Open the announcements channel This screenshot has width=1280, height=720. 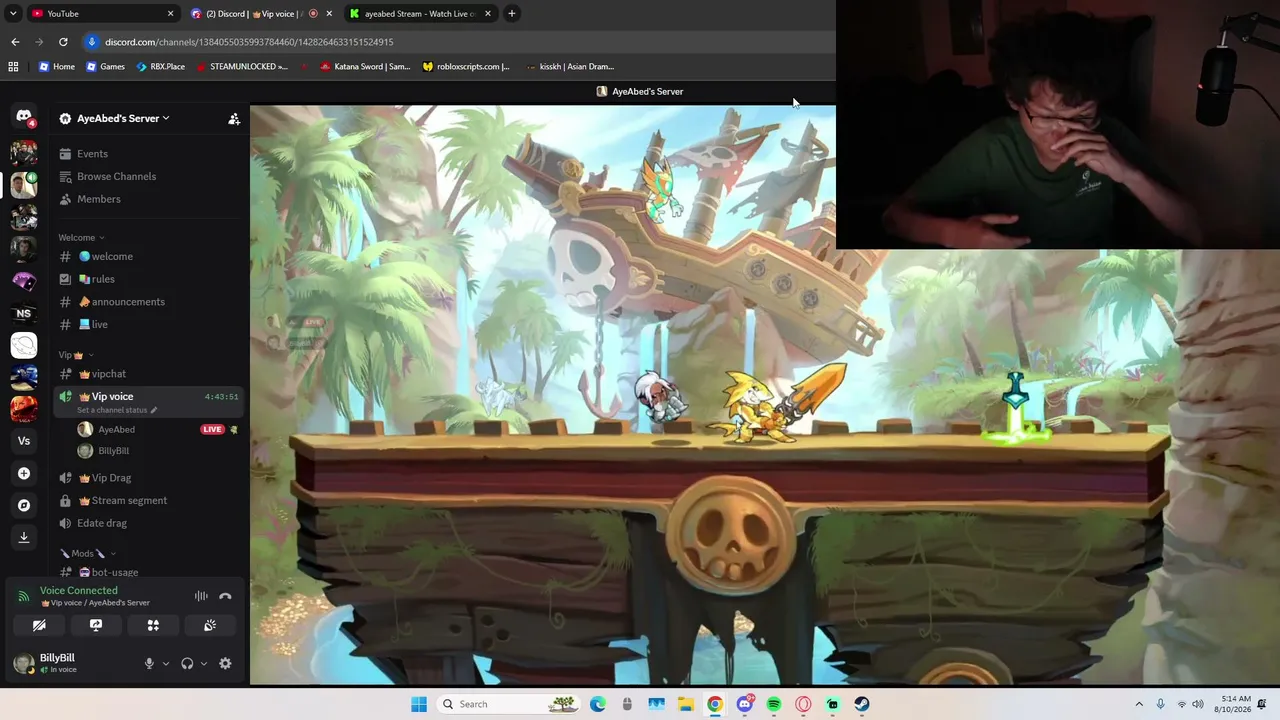pyautogui.click(x=149, y=302)
